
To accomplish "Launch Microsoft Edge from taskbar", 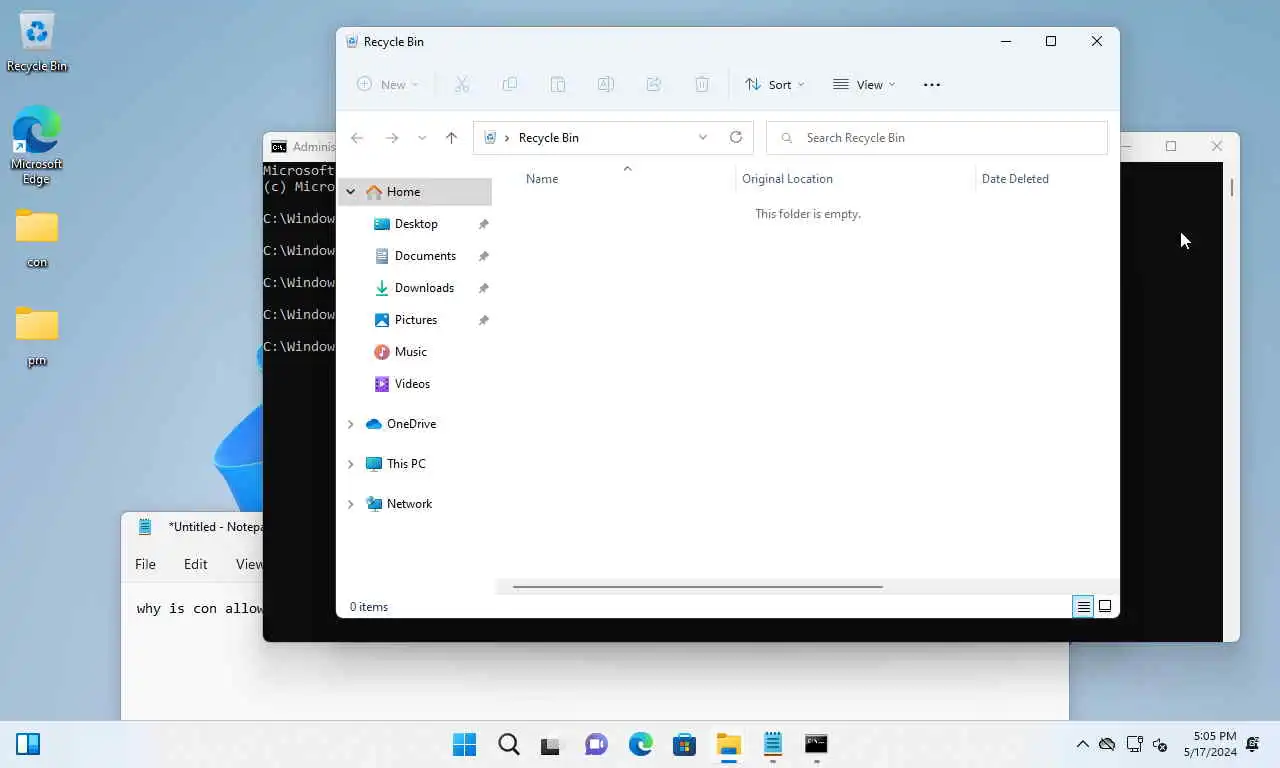I will coord(640,744).
